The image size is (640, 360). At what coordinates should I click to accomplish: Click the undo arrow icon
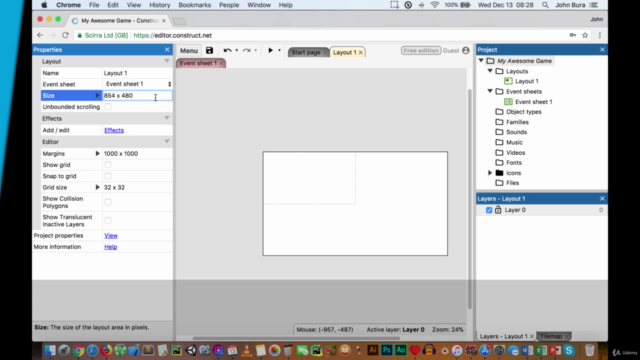point(227,51)
